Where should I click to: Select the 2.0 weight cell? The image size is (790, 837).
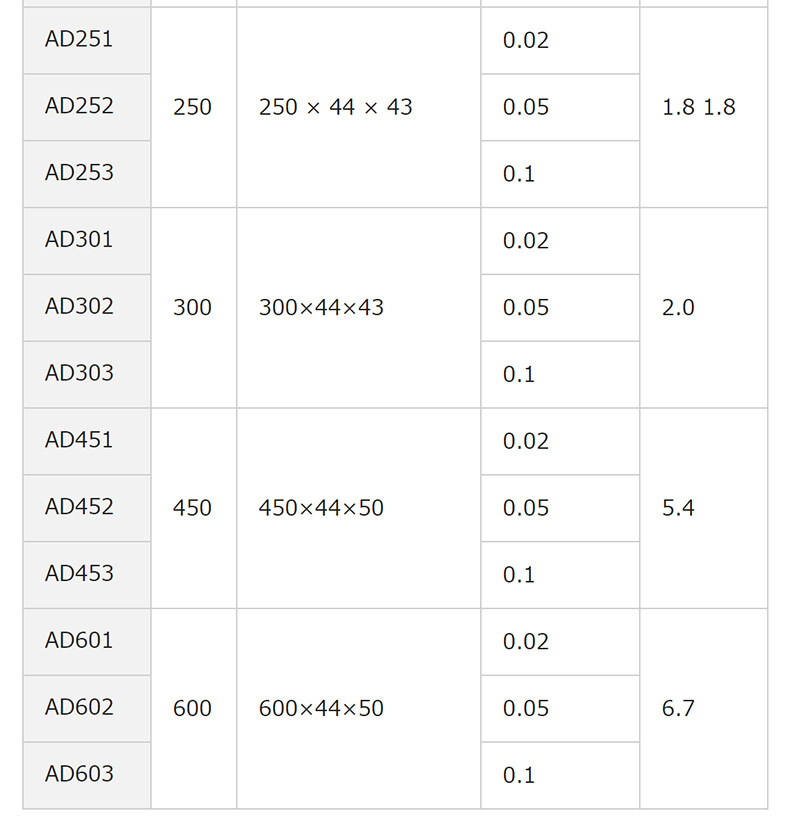pyautogui.click(x=679, y=307)
